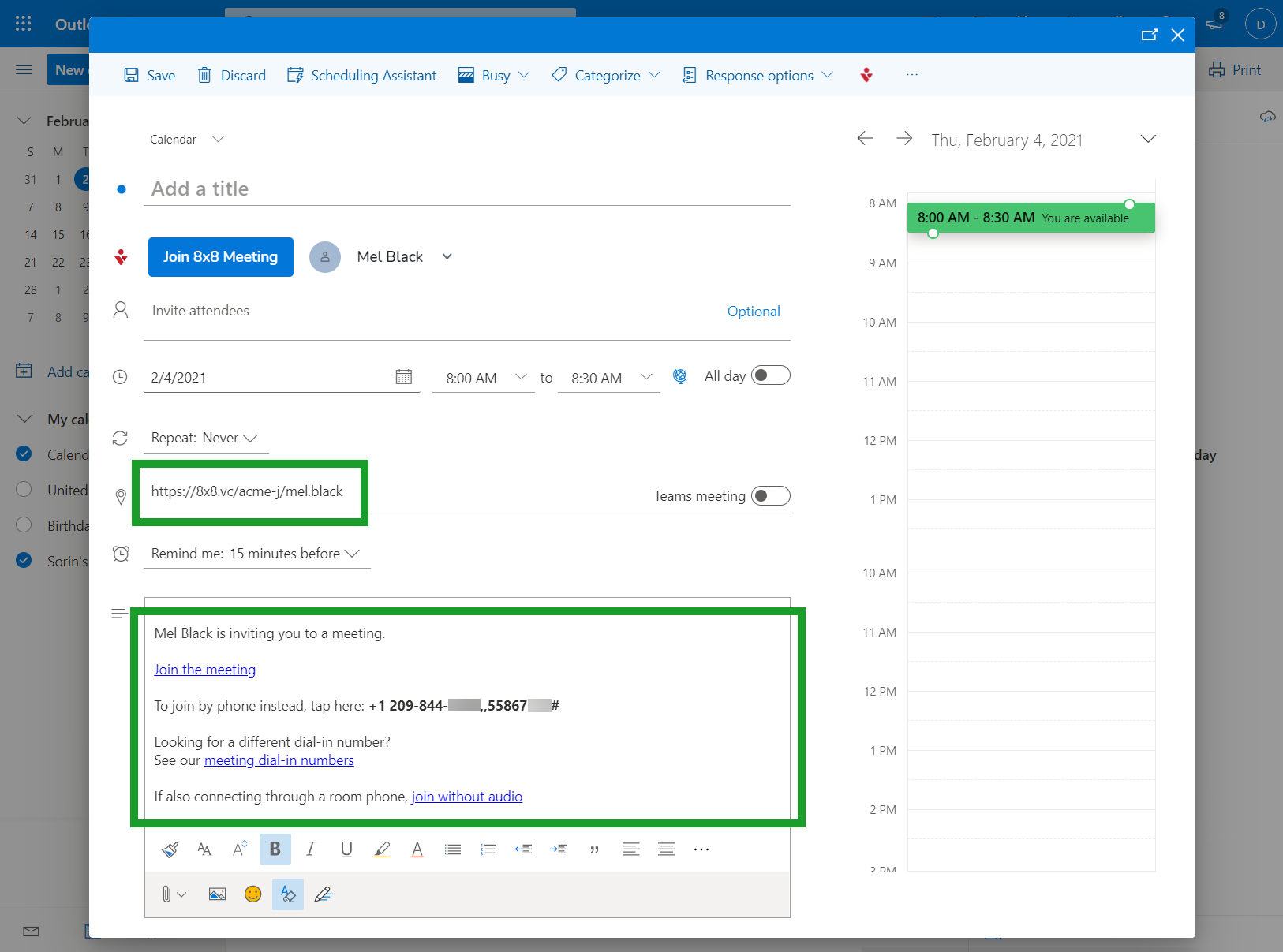Open the Categorize dropdown
The width and height of the screenshot is (1283, 952).
click(x=606, y=75)
